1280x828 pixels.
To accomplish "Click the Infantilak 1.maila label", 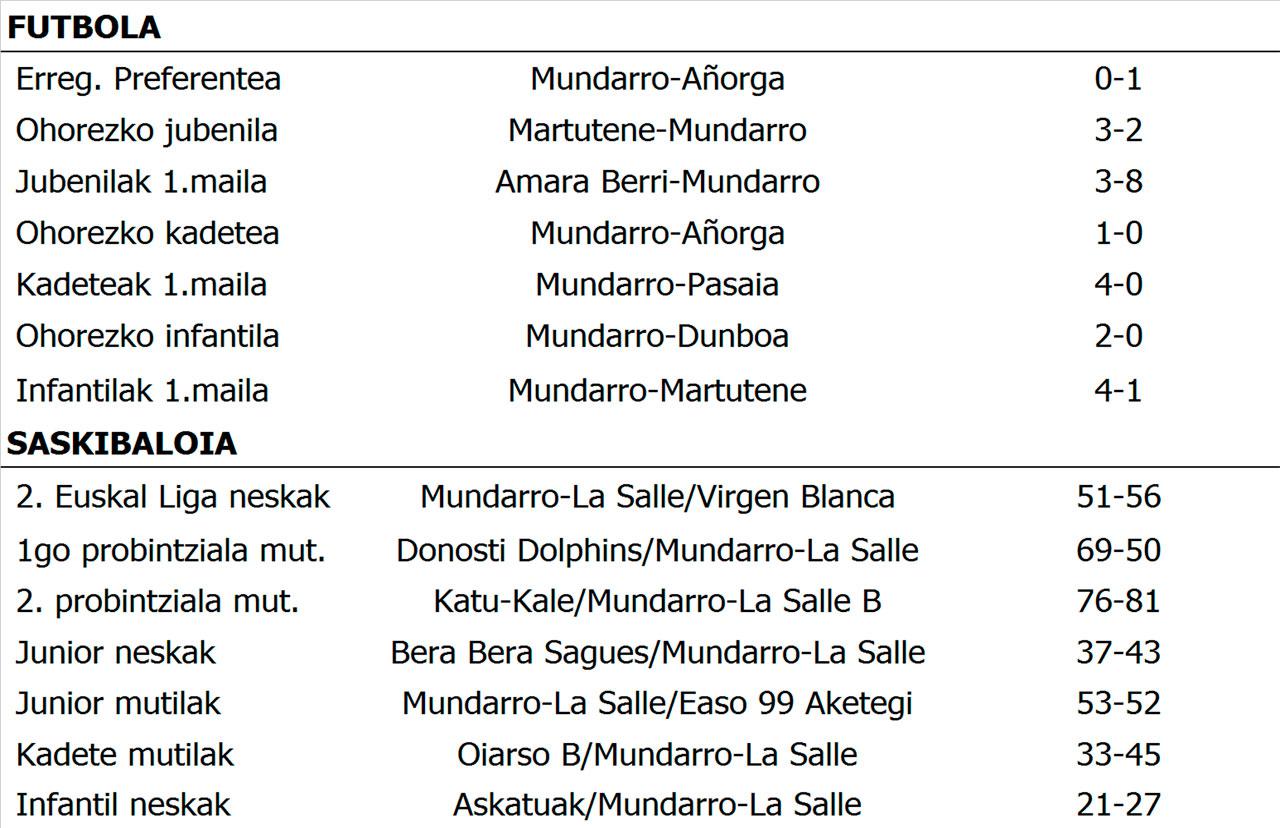I will click(142, 389).
